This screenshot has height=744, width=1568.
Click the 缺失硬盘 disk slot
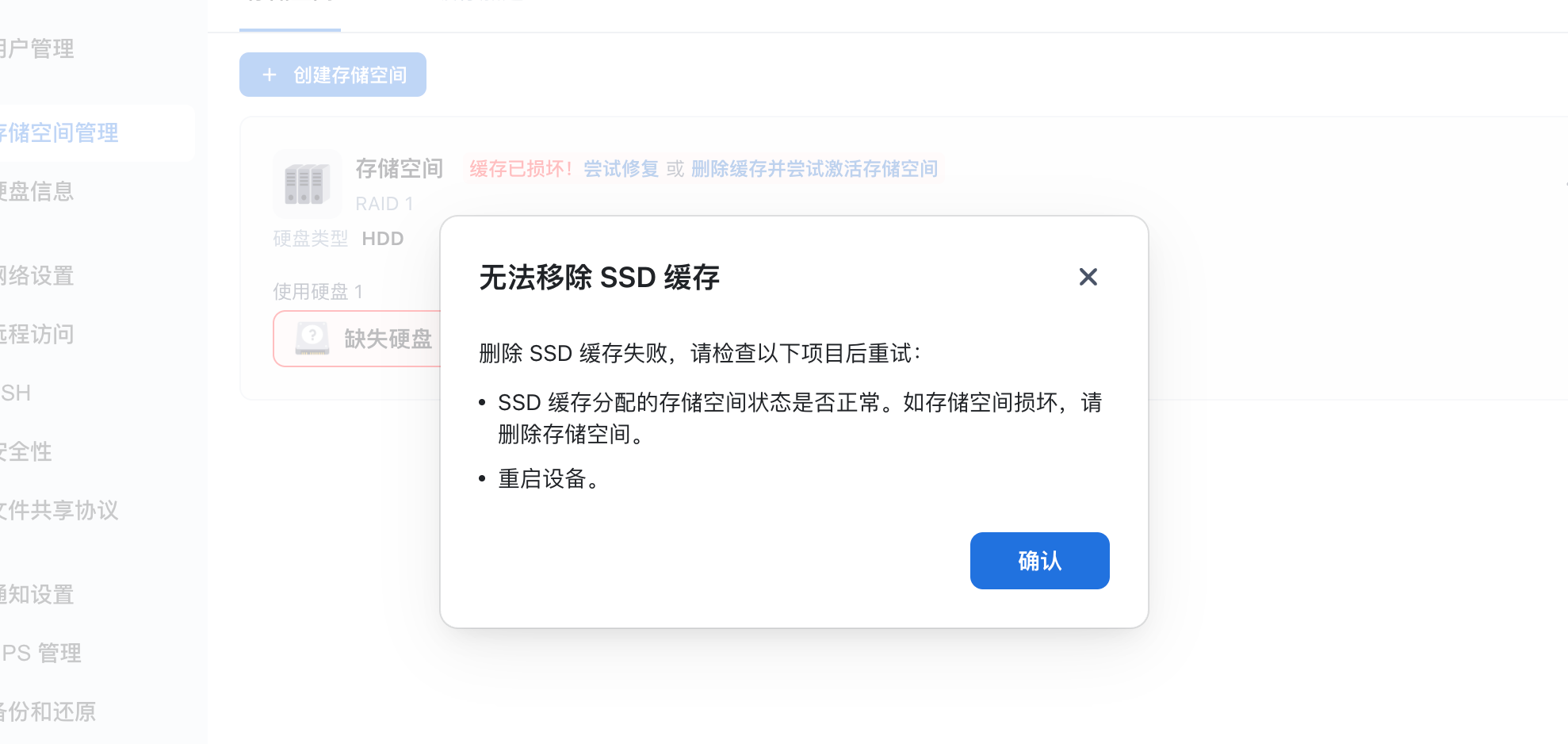pos(358,339)
